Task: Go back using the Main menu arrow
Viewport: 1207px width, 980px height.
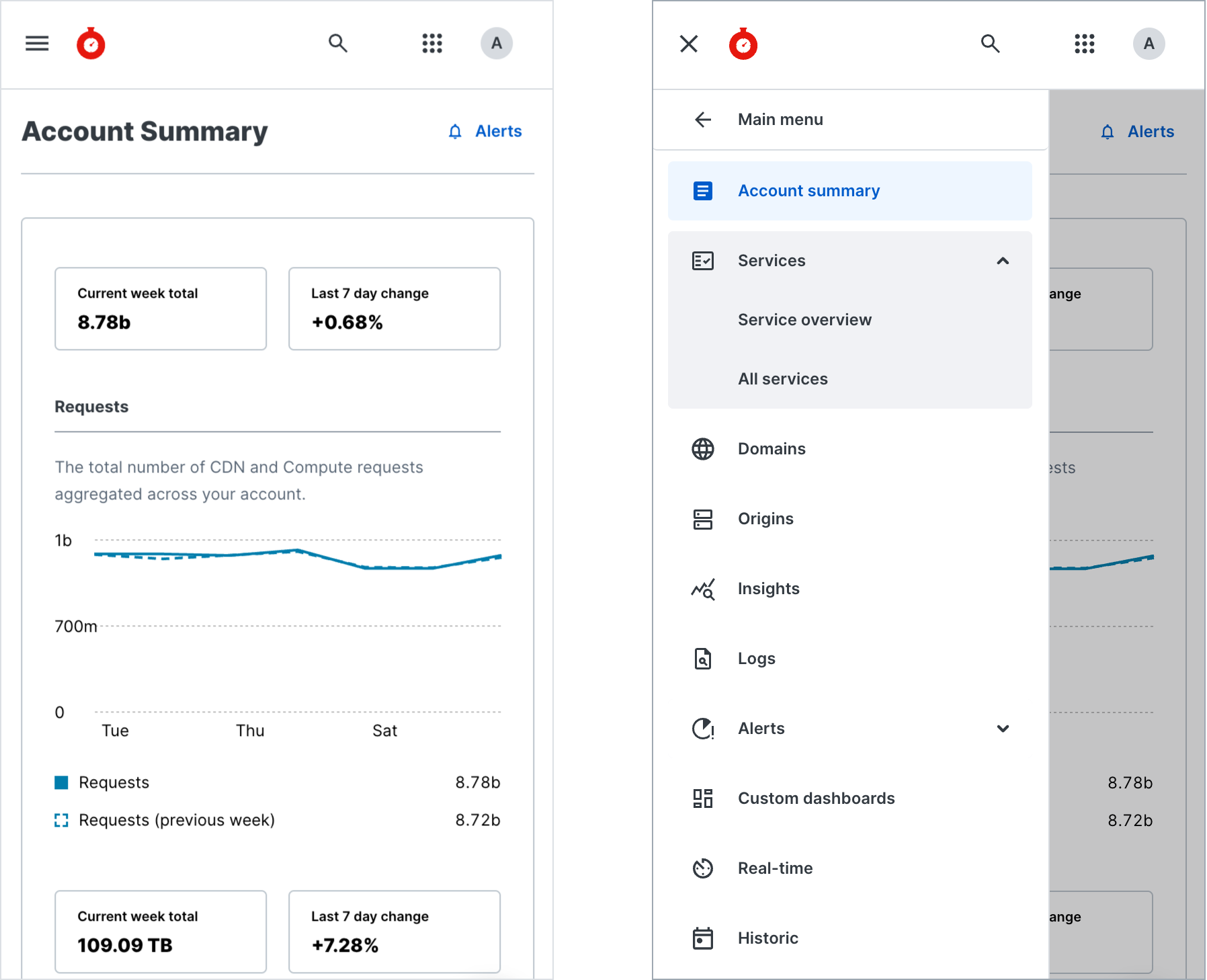Action: (x=703, y=120)
